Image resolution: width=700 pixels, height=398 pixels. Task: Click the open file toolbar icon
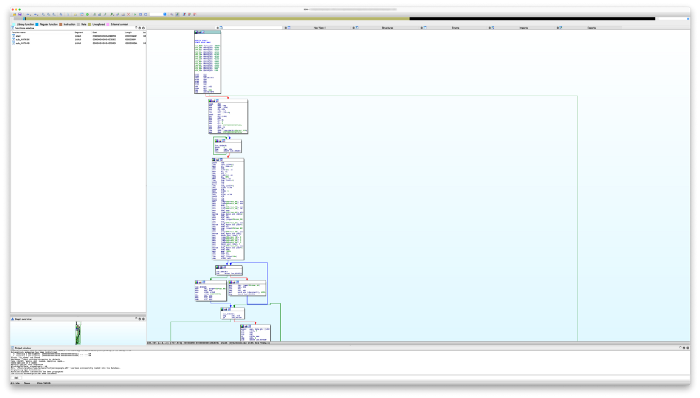click(x=14, y=14)
